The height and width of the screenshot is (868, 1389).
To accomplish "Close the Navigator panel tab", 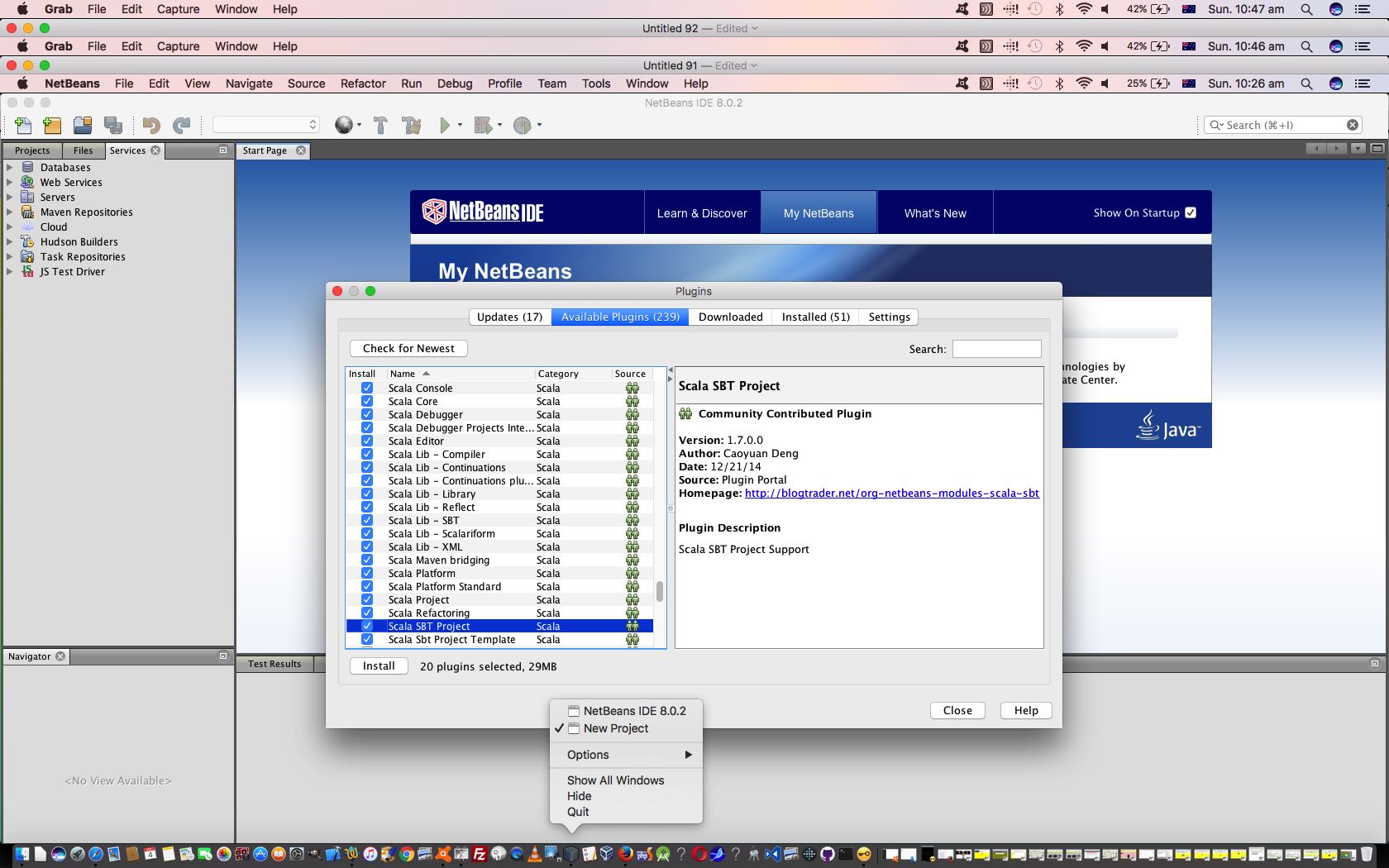I will (60, 656).
